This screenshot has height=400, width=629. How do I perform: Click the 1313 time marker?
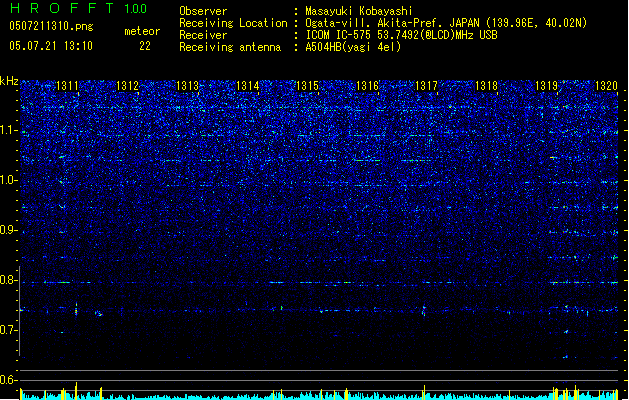187,86
